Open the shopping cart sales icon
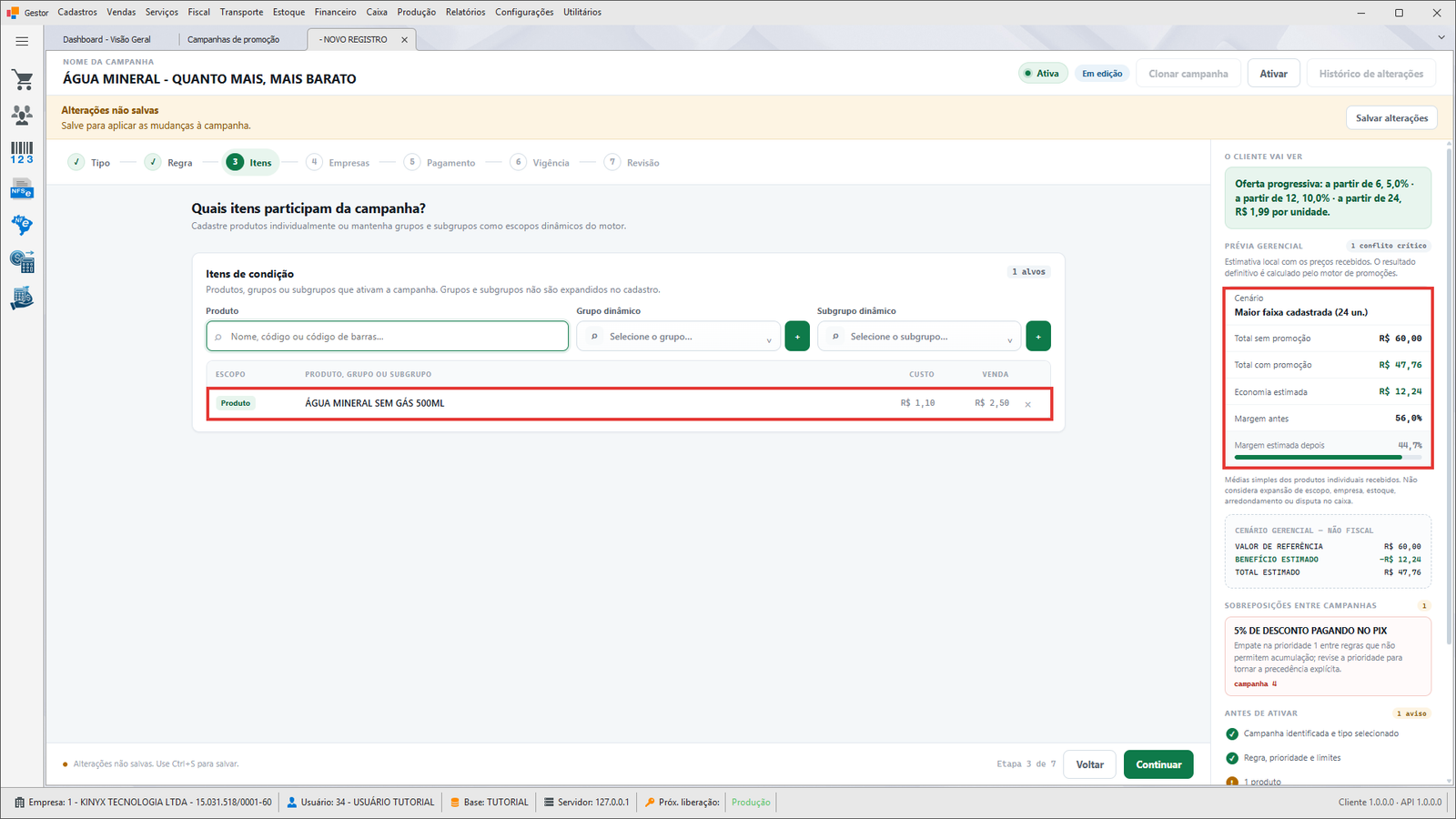The image size is (1456, 819). pyautogui.click(x=22, y=80)
